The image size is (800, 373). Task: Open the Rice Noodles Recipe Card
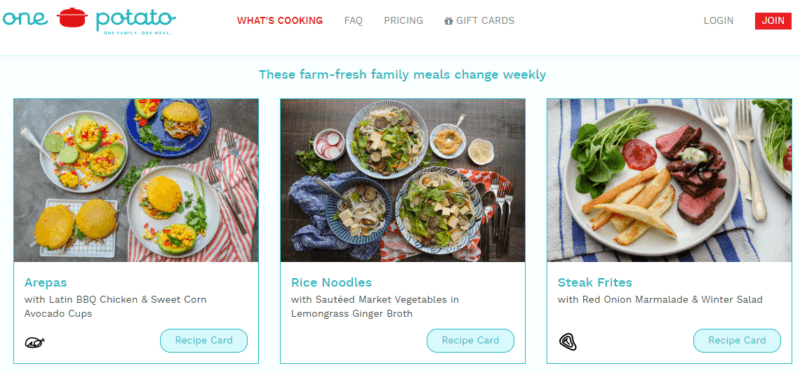click(470, 340)
